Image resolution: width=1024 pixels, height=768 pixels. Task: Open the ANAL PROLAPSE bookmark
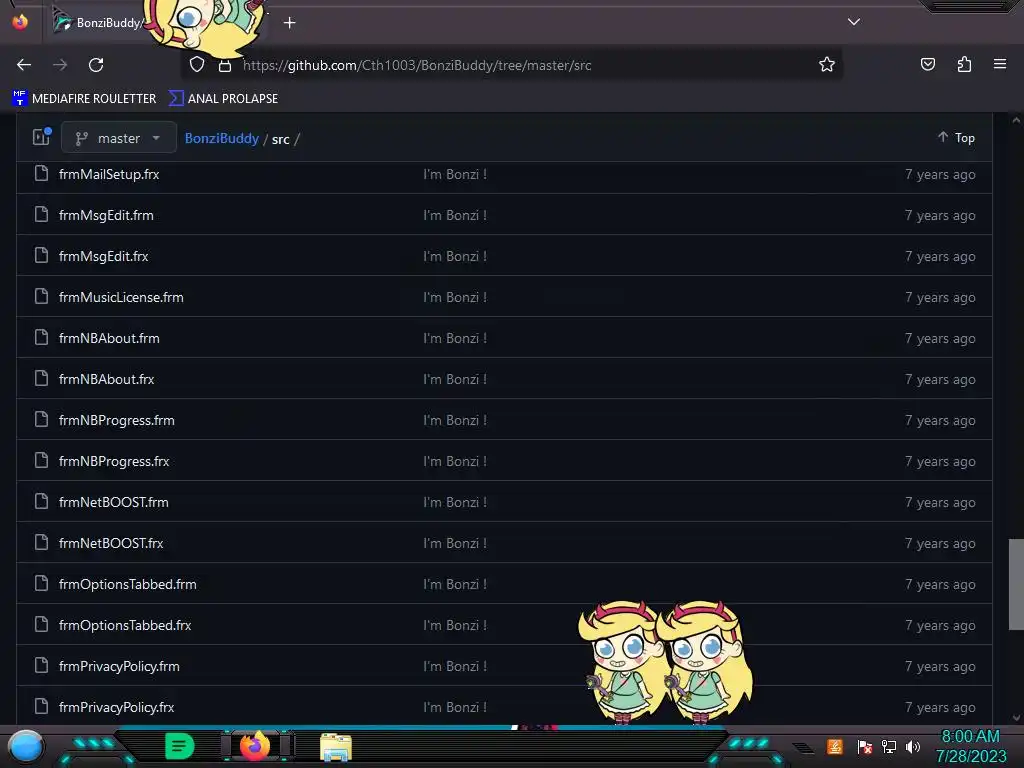(223, 99)
